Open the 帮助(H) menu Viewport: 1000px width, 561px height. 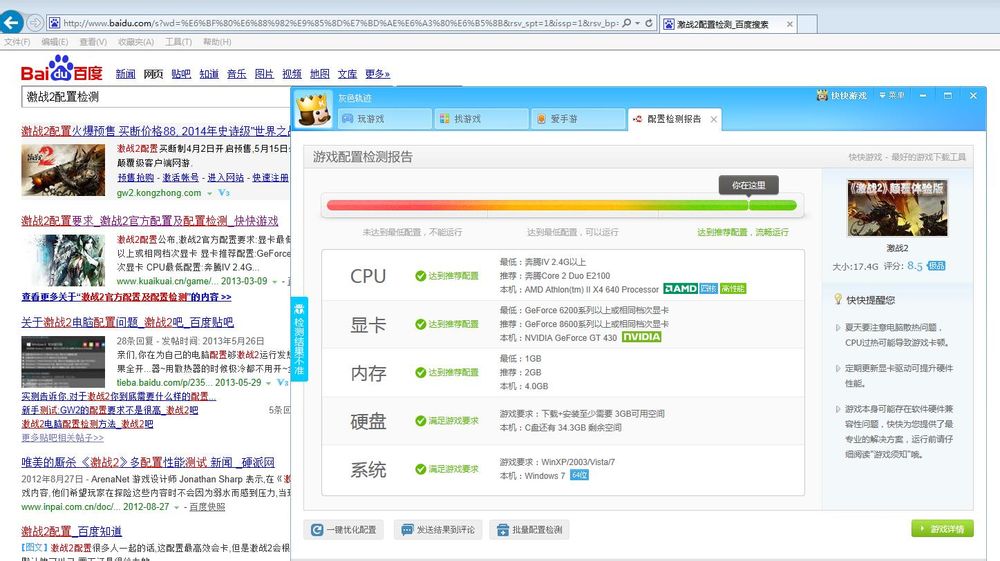[x=217, y=42]
